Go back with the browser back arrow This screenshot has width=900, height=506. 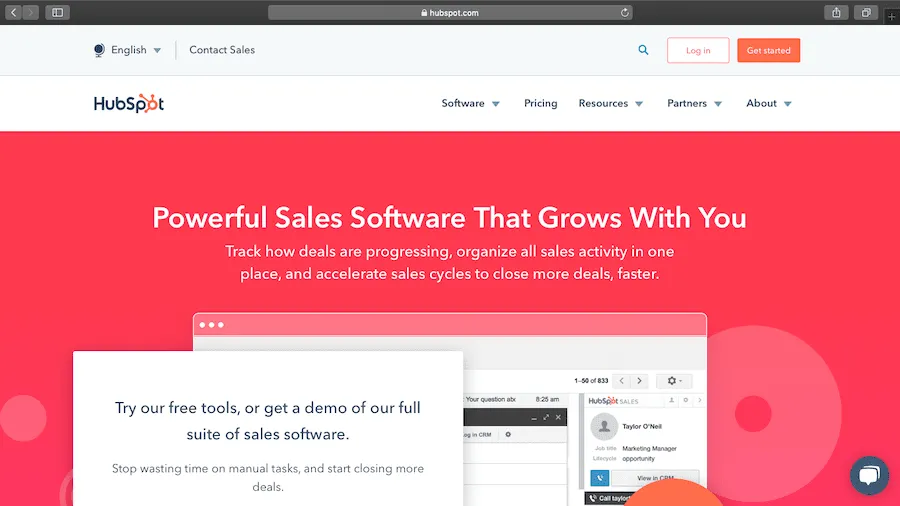pyautogui.click(x=14, y=12)
